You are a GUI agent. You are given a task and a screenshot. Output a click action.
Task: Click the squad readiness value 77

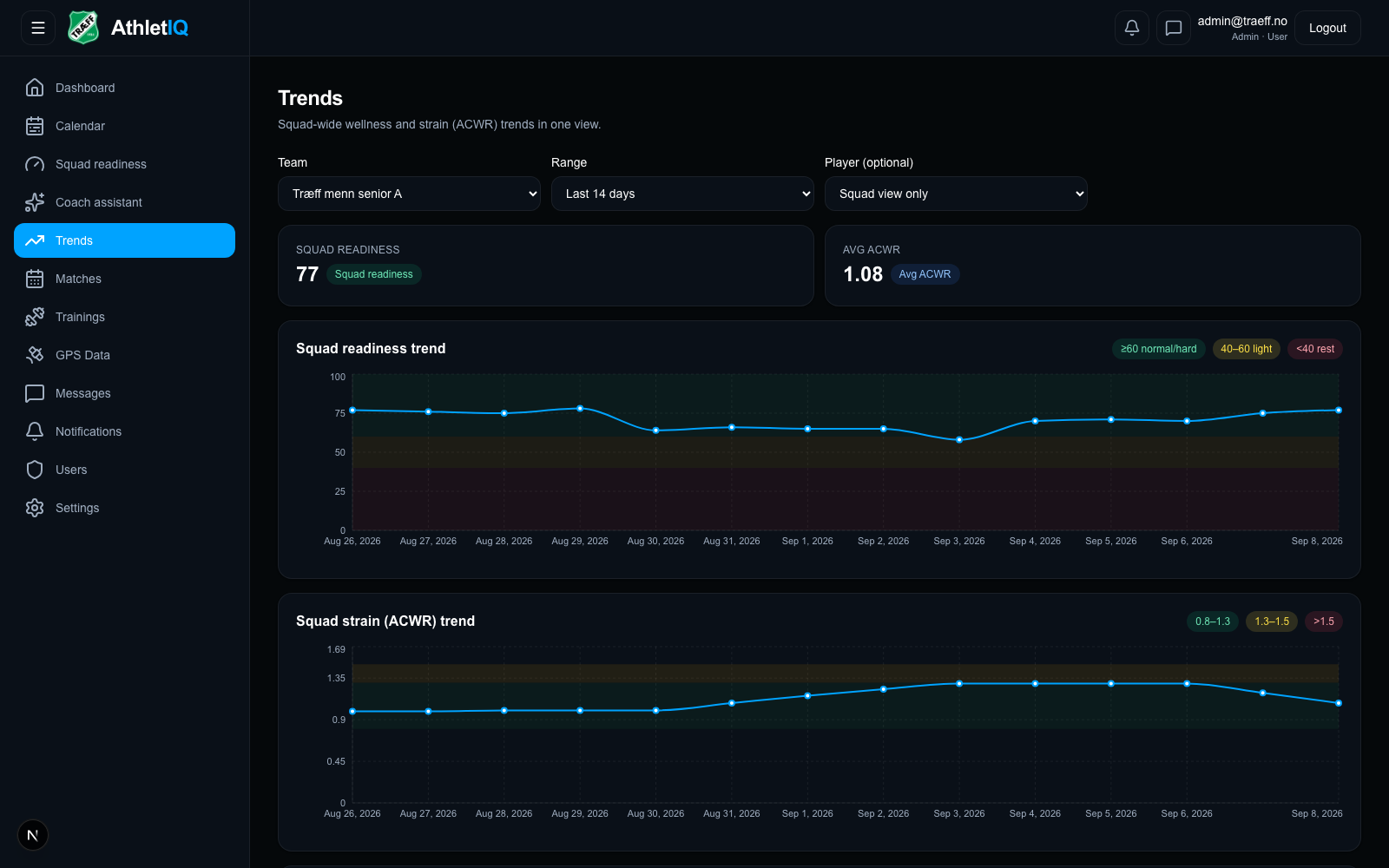[x=307, y=274]
